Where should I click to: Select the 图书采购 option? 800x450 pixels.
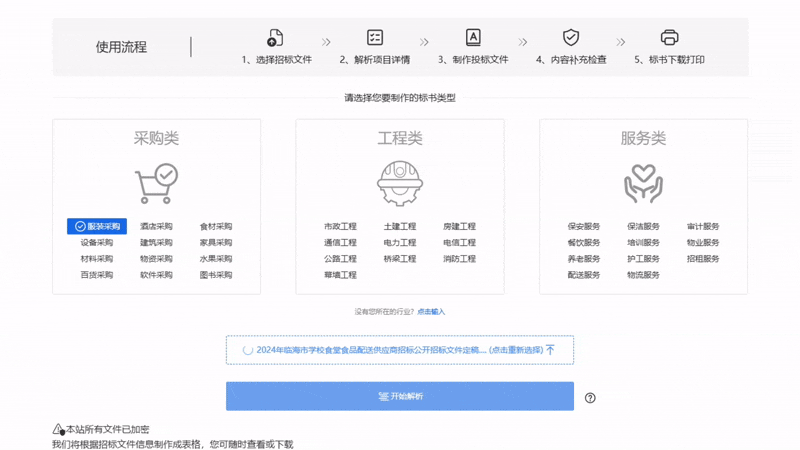[216, 275]
